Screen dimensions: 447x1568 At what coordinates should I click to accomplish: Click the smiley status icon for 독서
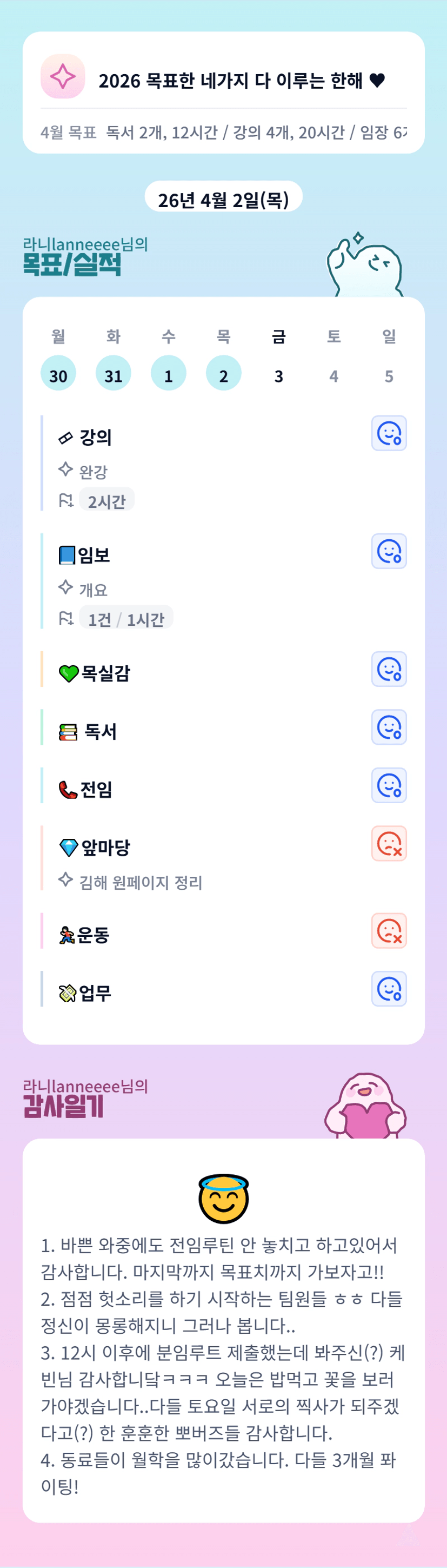pyautogui.click(x=389, y=727)
